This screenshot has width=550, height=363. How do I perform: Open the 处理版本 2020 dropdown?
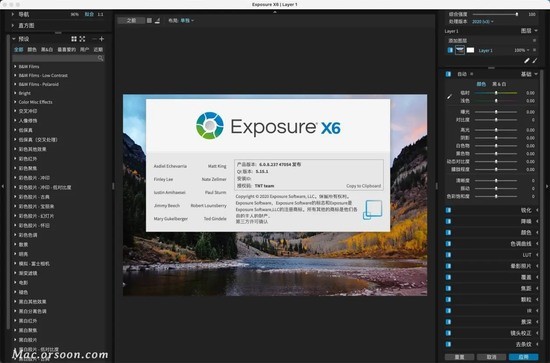[483, 22]
